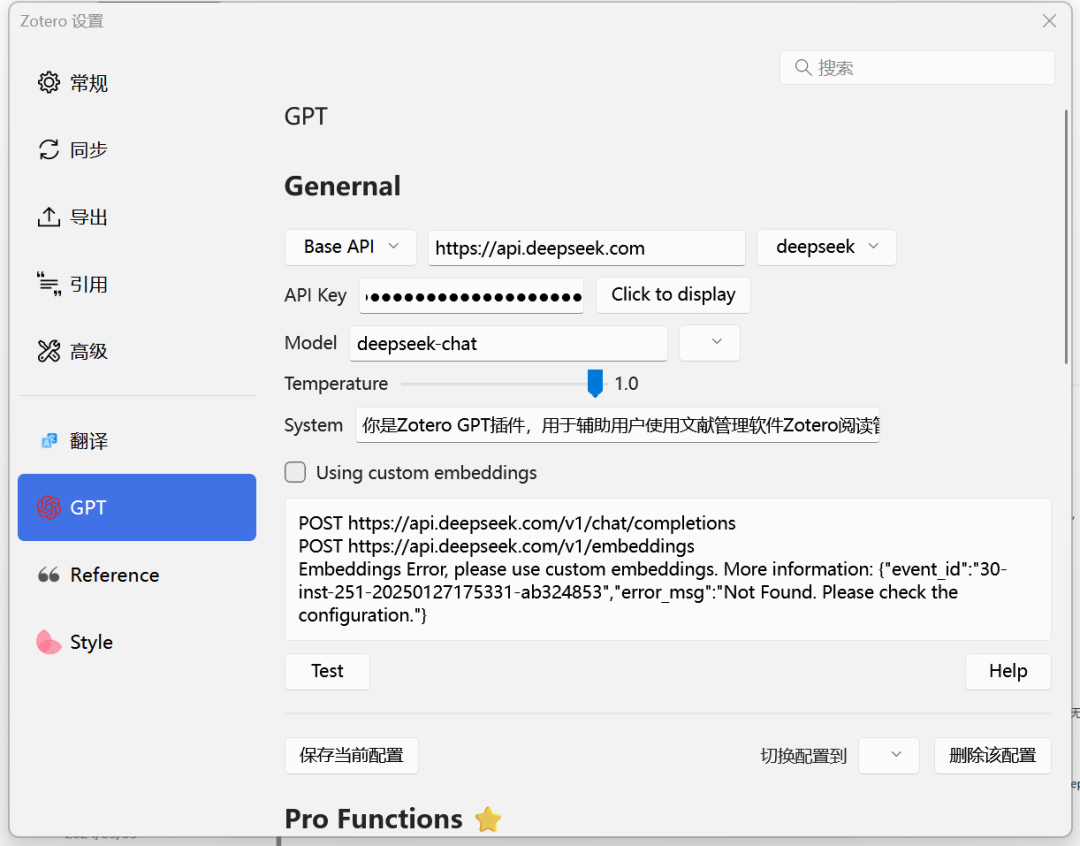Click the 保存当前配置 button
The width and height of the screenshot is (1080, 846).
click(351, 755)
